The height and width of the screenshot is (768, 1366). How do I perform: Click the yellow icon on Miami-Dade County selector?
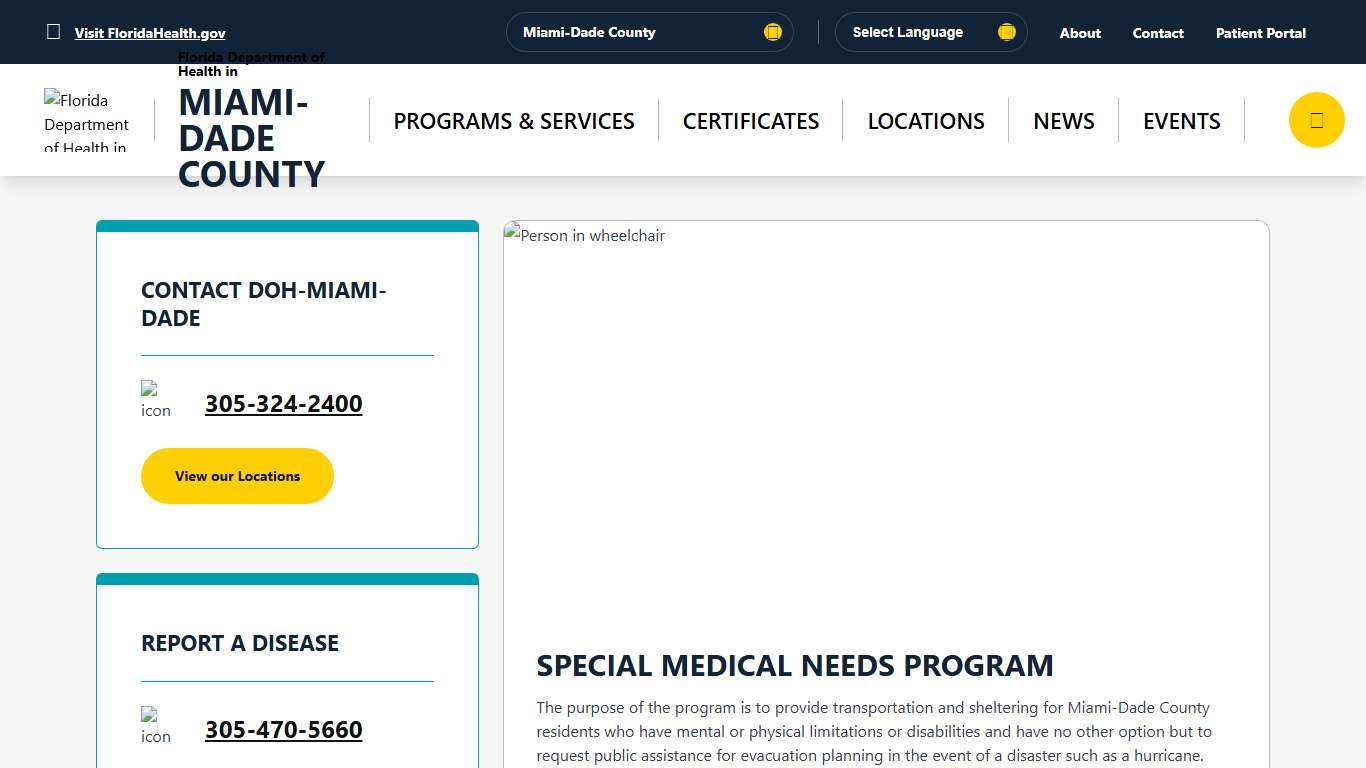[x=772, y=31]
